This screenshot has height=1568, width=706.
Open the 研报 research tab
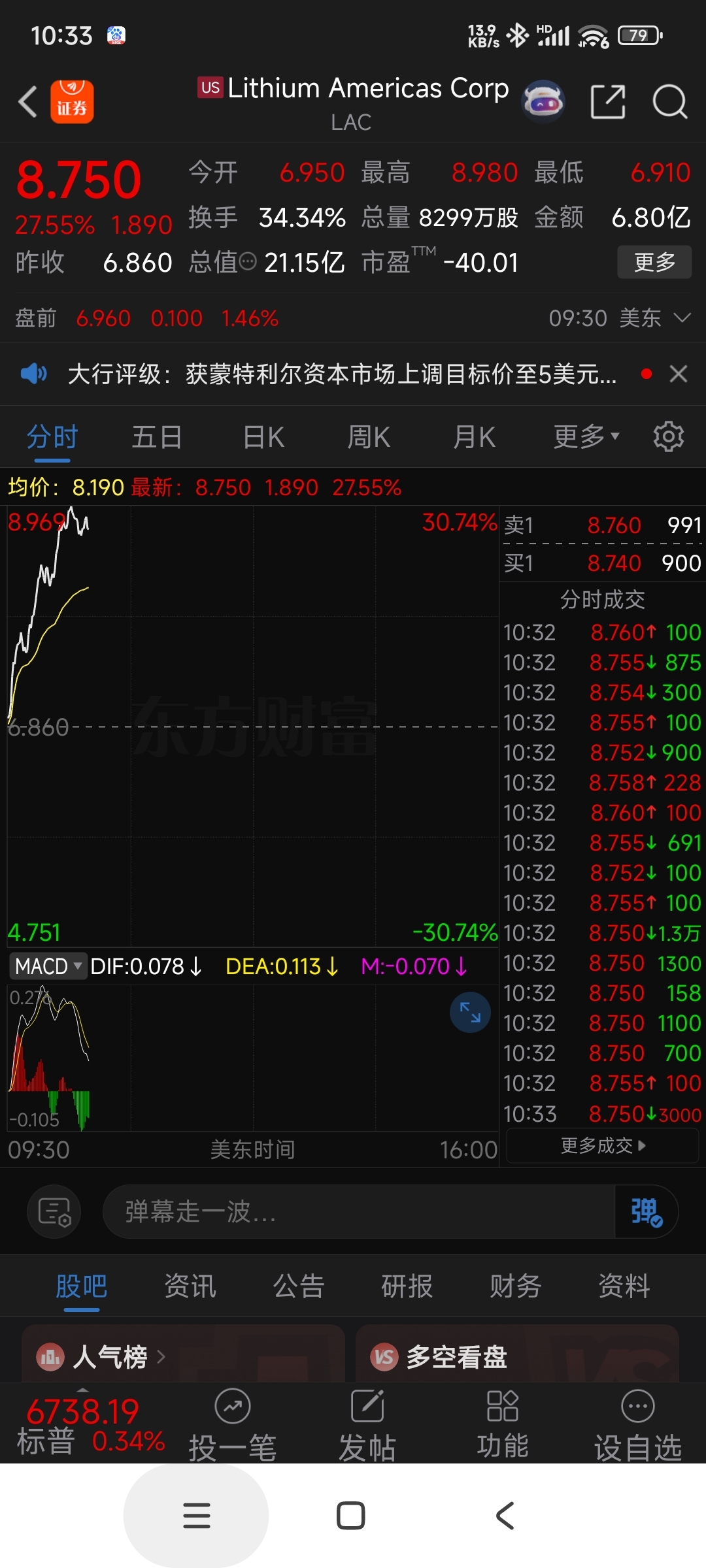[x=407, y=1286]
